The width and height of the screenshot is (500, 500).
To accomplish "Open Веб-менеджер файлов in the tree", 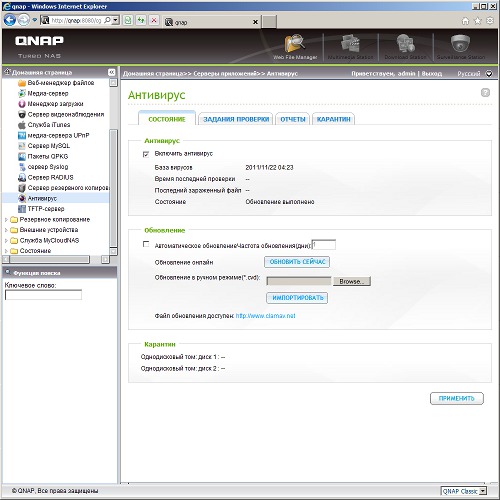I will (61, 83).
